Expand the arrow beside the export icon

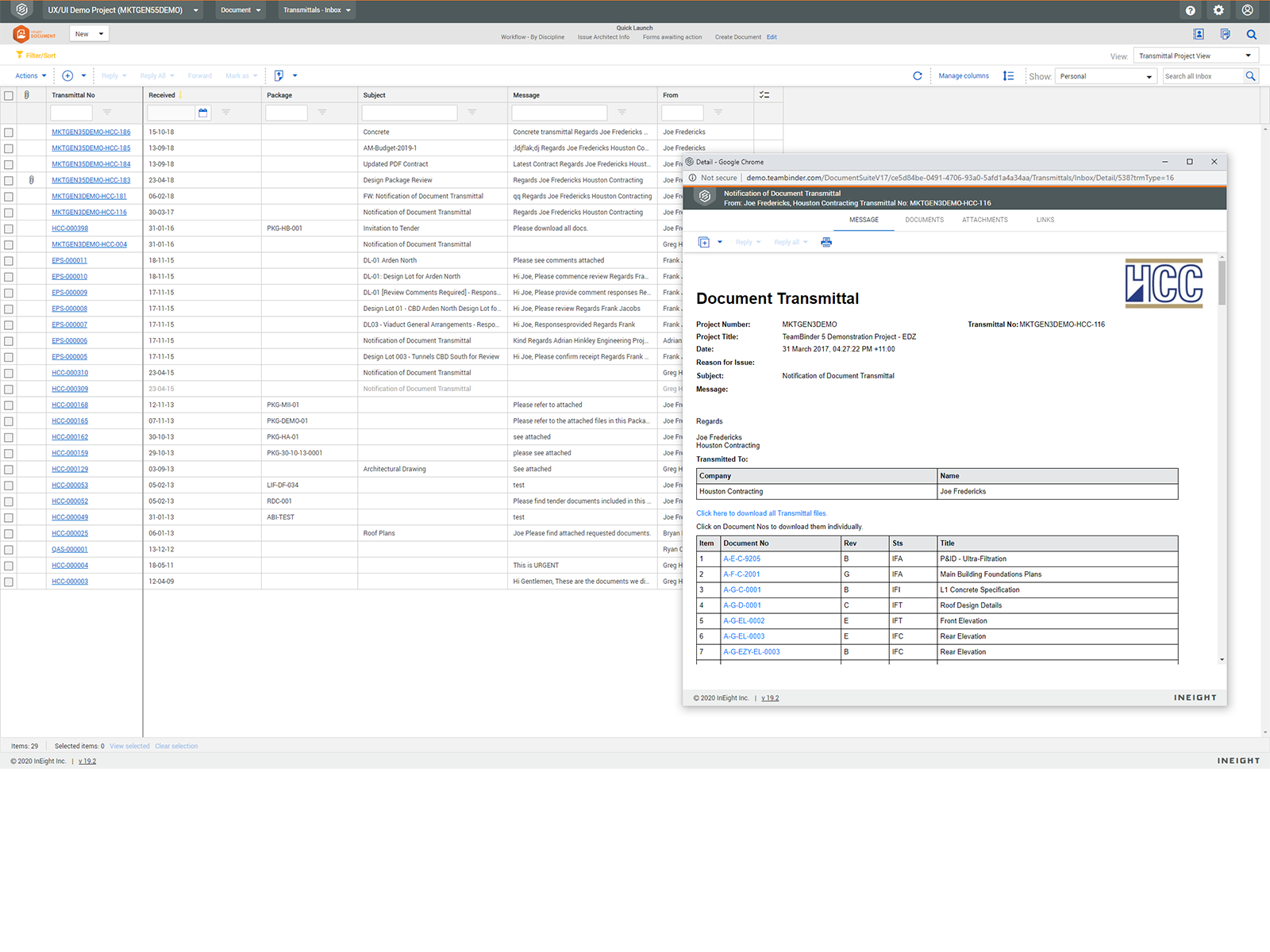click(x=294, y=75)
